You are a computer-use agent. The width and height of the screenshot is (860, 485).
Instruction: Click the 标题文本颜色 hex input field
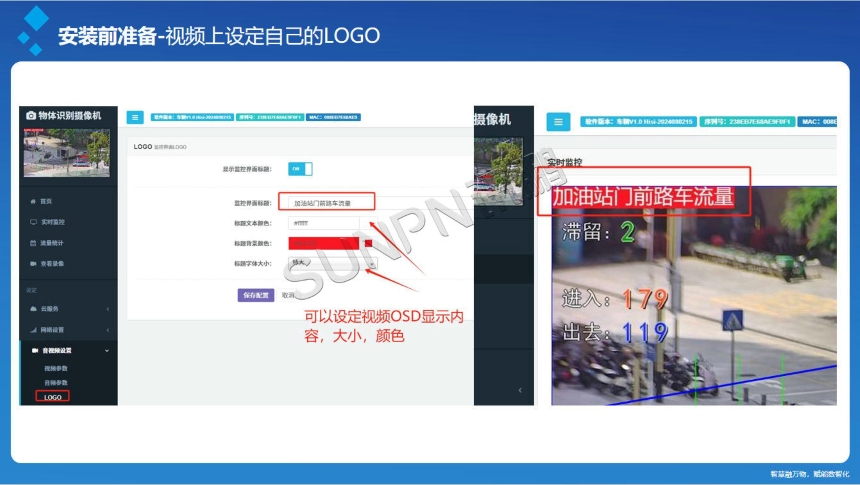(x=324, y=223)
